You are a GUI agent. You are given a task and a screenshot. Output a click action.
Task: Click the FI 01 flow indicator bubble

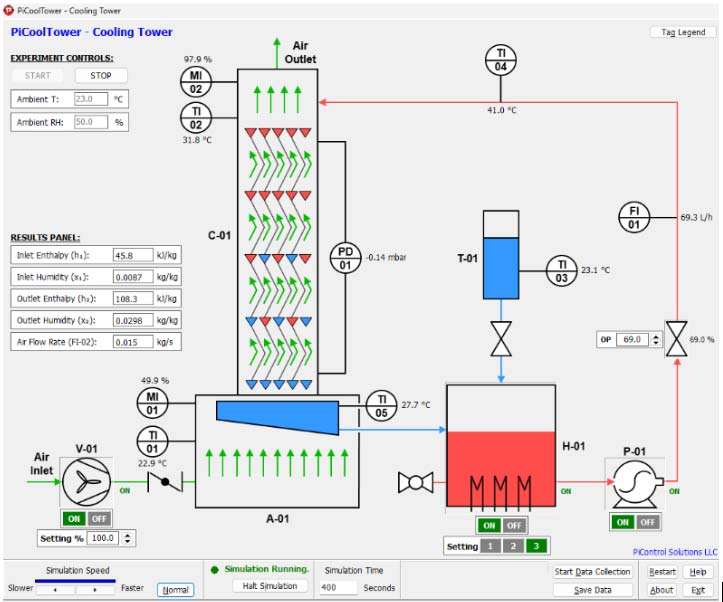point(634,218)
